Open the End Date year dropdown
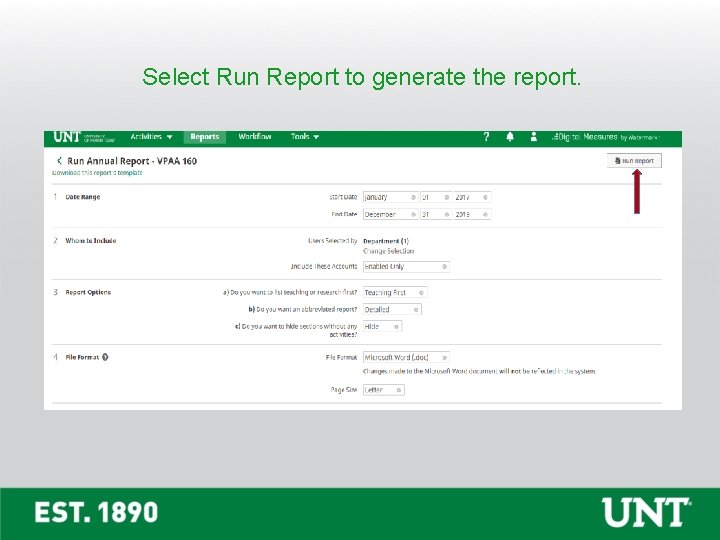The width and height of the screenshot is (720, 540). 472,214
